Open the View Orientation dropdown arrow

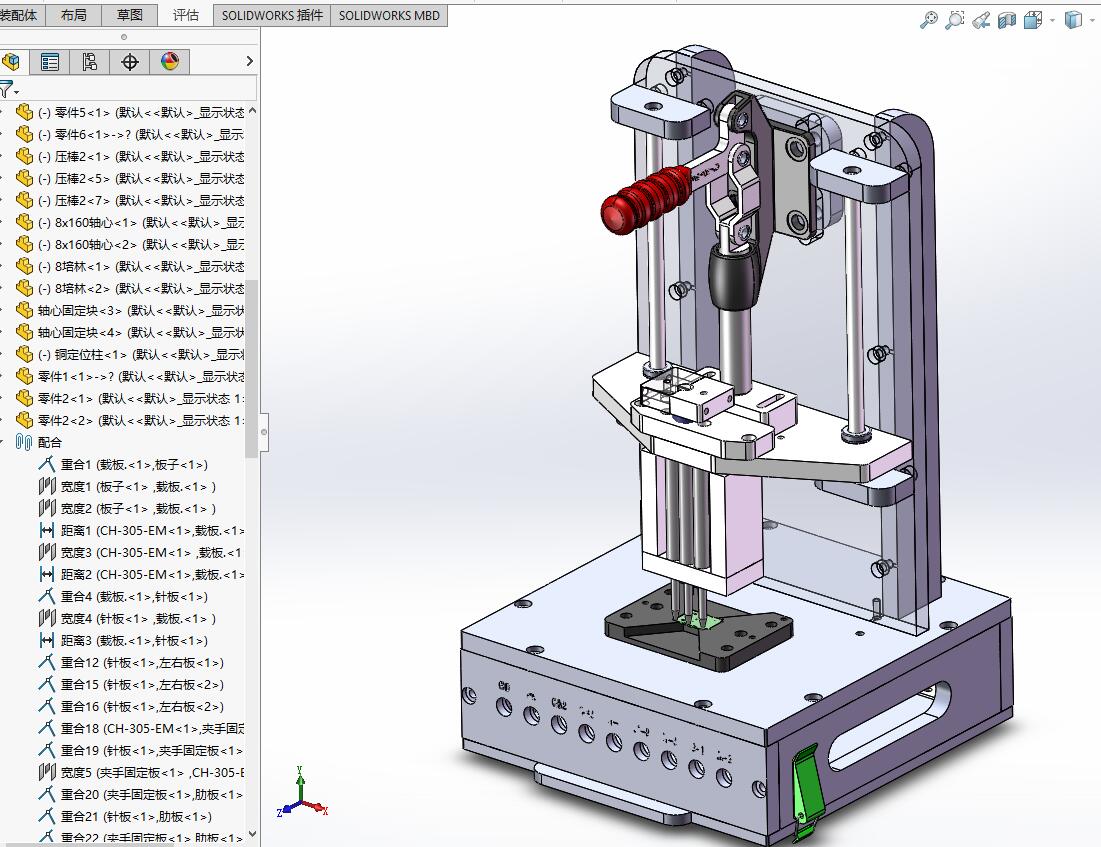pyautogui.click(x=1052, y=20)
